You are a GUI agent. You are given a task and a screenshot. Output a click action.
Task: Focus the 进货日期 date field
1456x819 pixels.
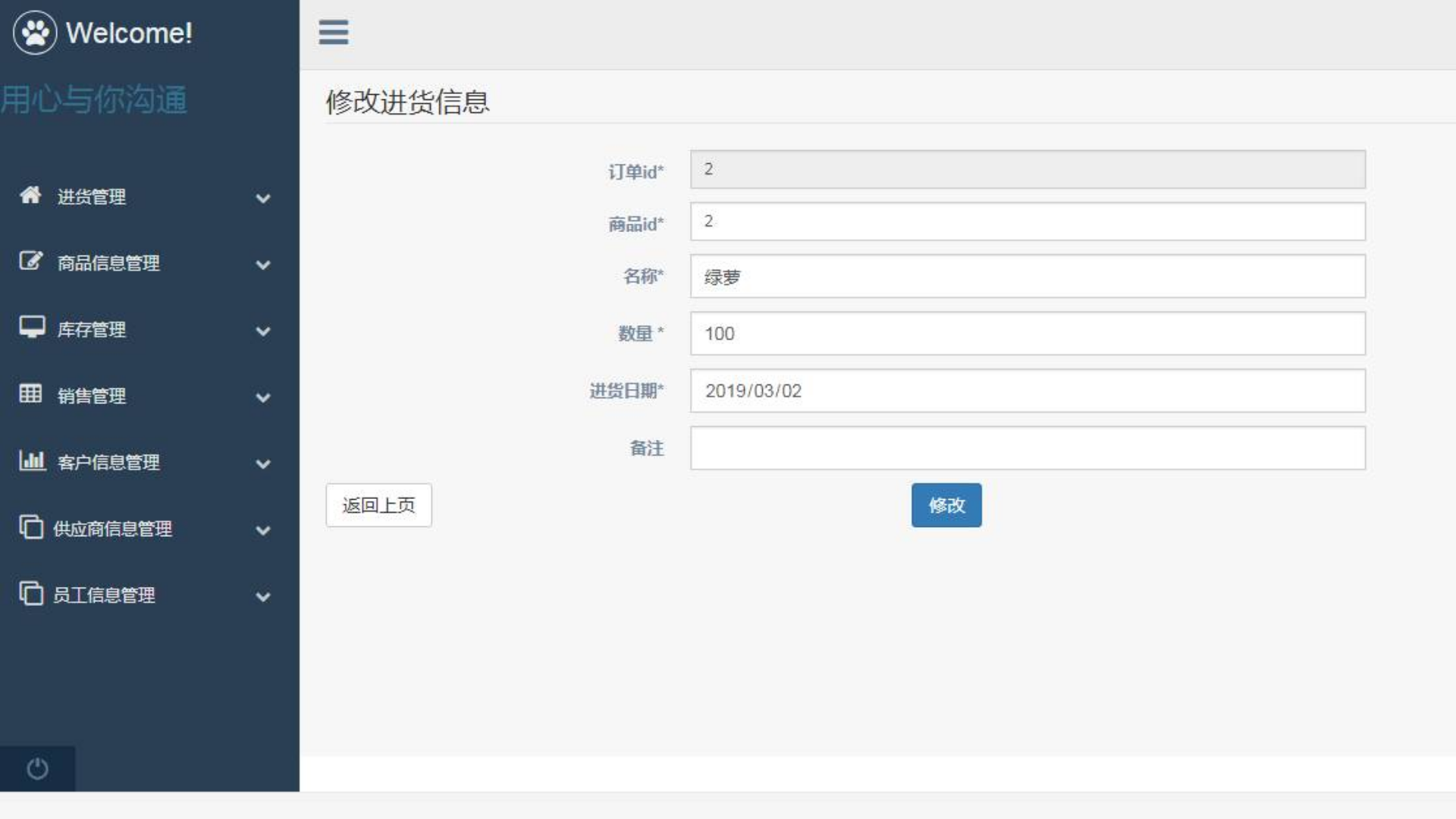[1028, 391]
